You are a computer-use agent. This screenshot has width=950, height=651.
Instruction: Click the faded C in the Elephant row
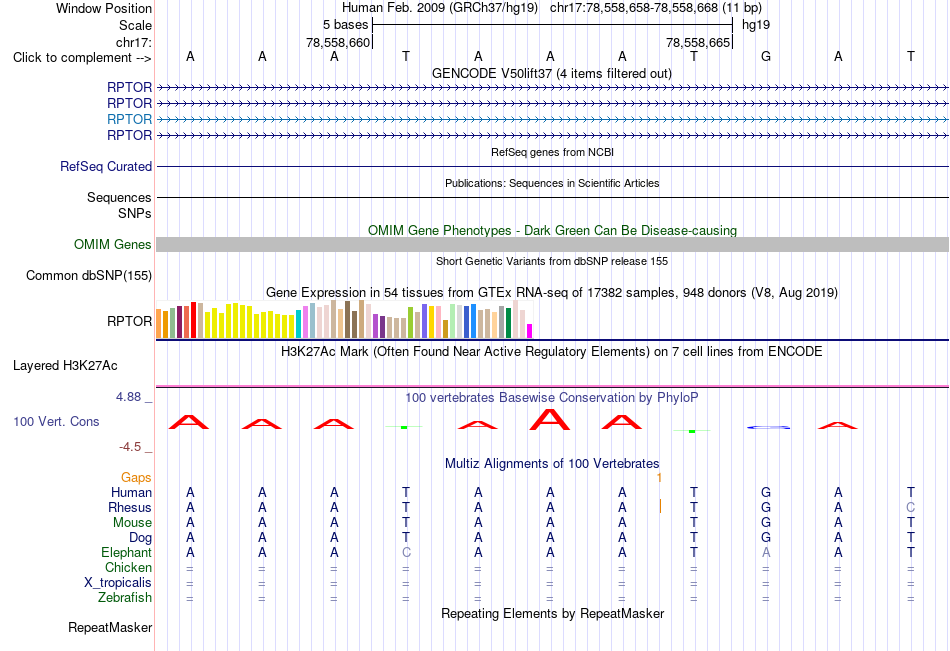[x=406, y=553]
